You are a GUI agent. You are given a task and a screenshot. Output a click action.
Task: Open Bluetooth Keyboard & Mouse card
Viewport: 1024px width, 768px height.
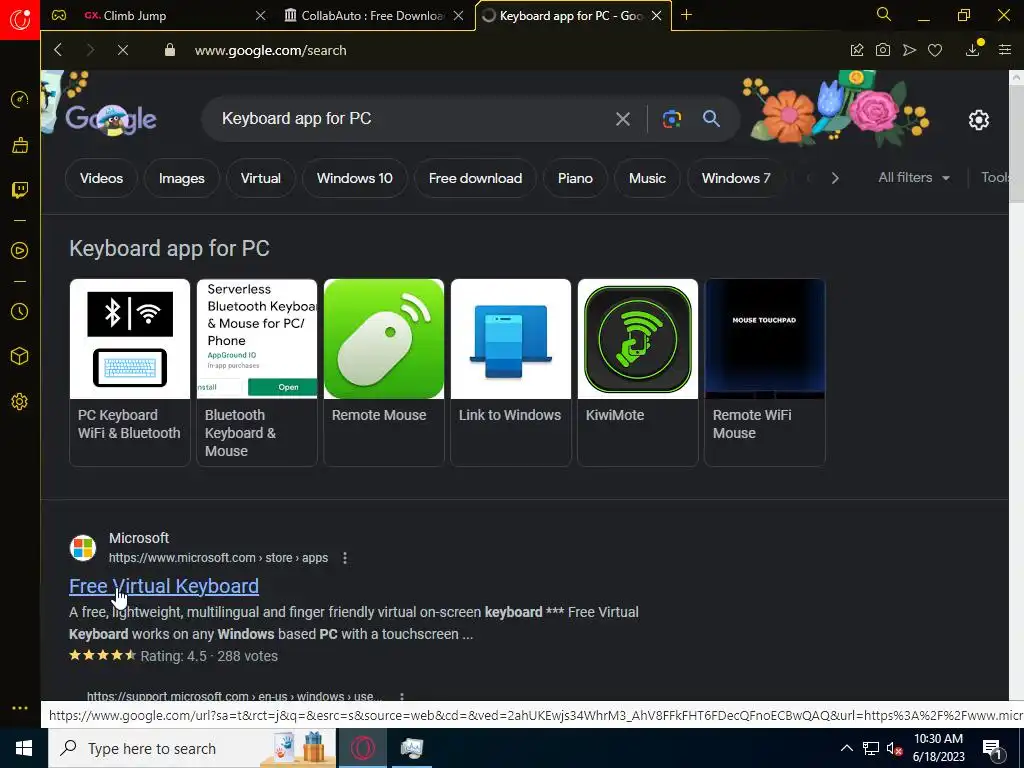tap(257, 372)
